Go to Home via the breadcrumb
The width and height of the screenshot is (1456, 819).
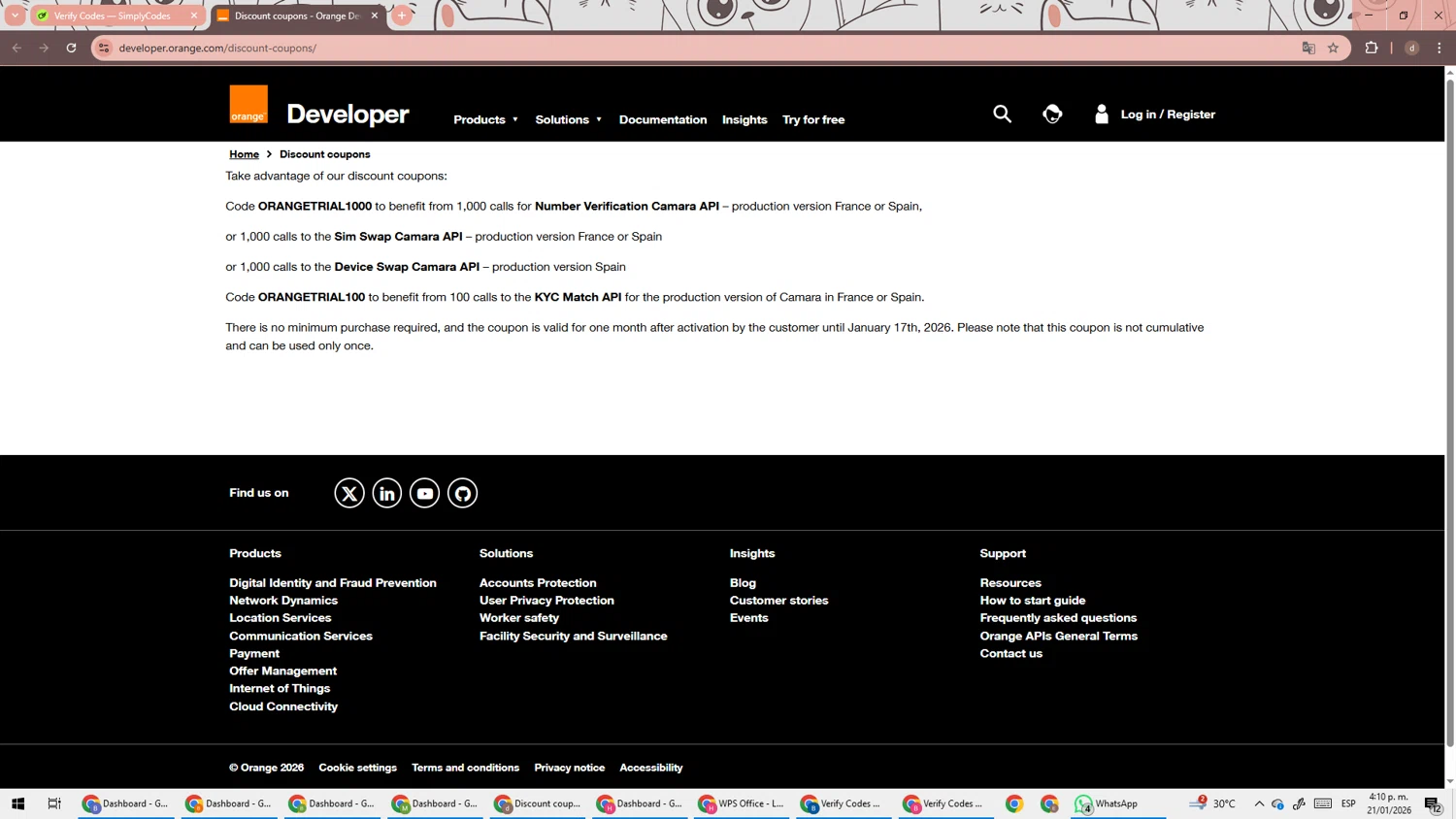click(244, 154)
